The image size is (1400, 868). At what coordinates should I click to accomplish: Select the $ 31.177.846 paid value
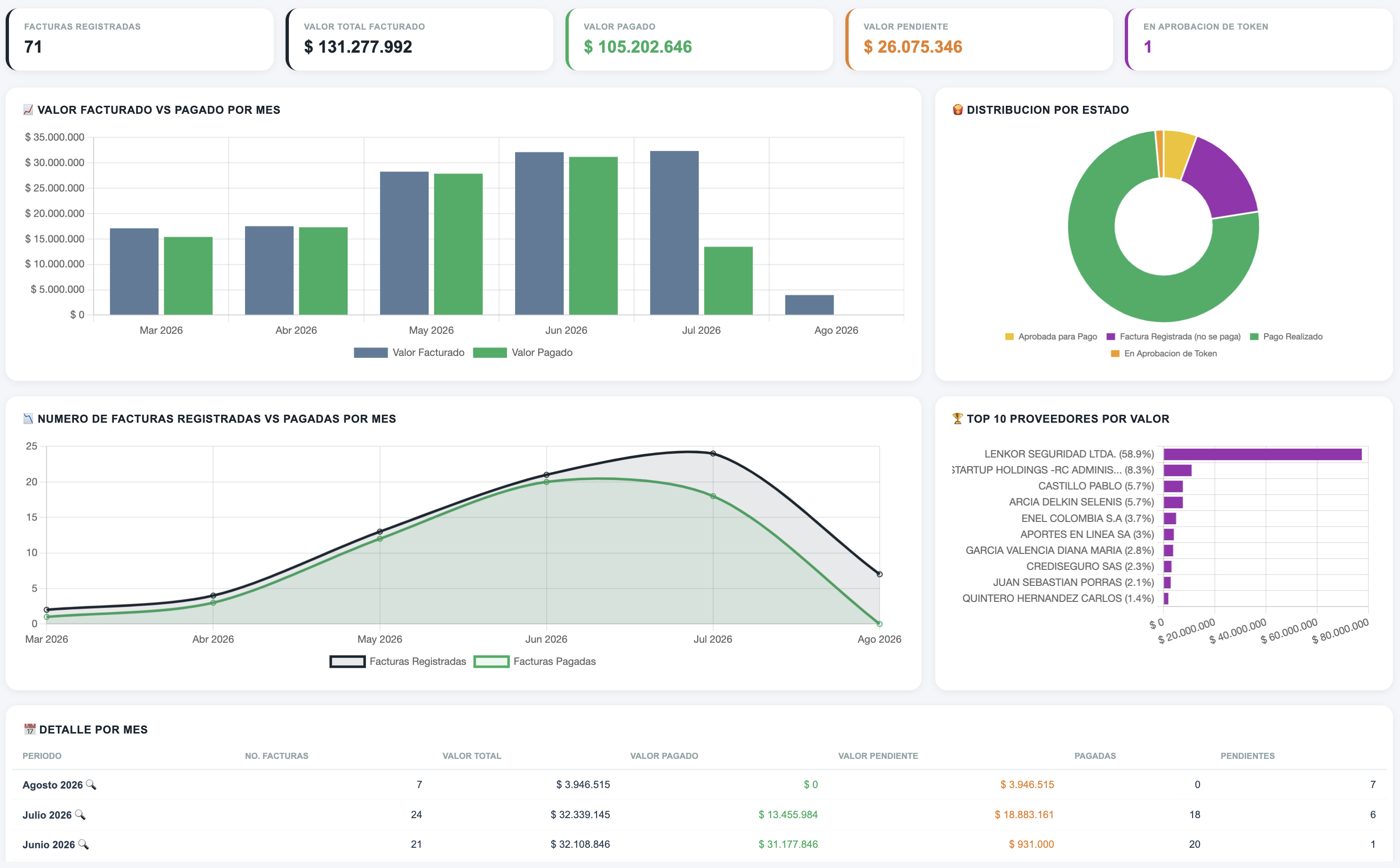(x=788, y=844)
